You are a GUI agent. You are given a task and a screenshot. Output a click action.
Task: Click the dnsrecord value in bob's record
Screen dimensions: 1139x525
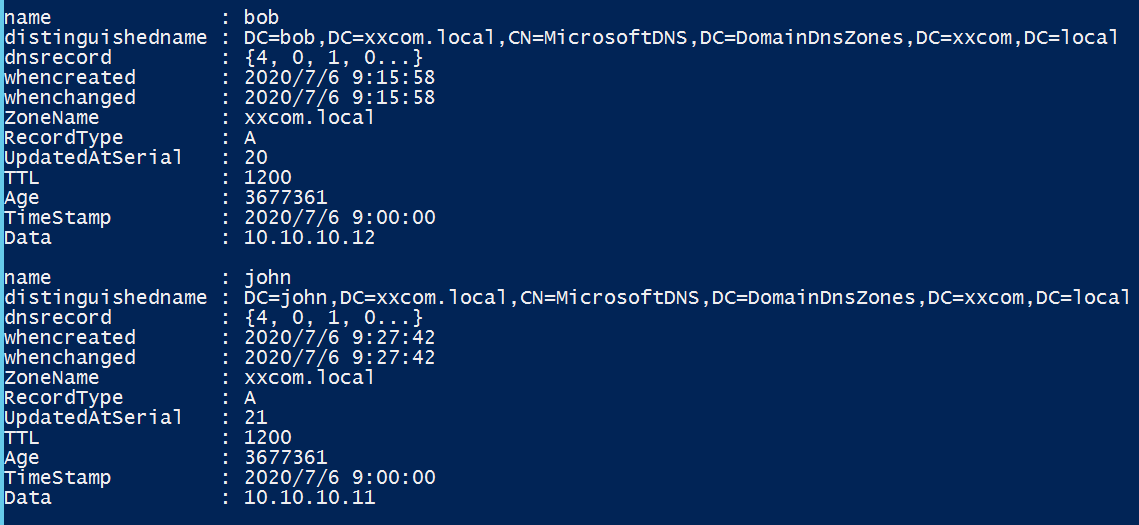click(327, 58)
